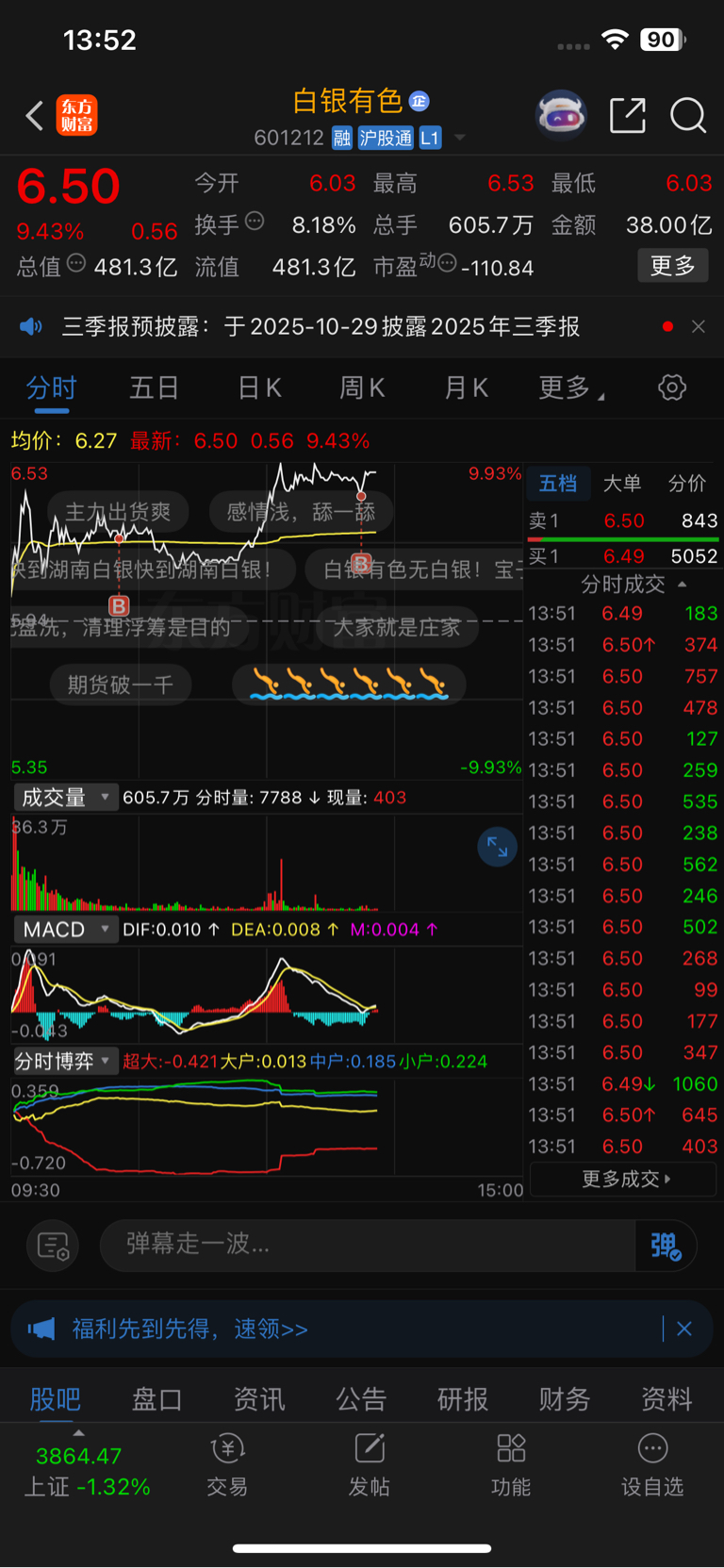Switch to the 日K chart tab
Viewport: 724px width, 1568px height.
click(259, 388)
